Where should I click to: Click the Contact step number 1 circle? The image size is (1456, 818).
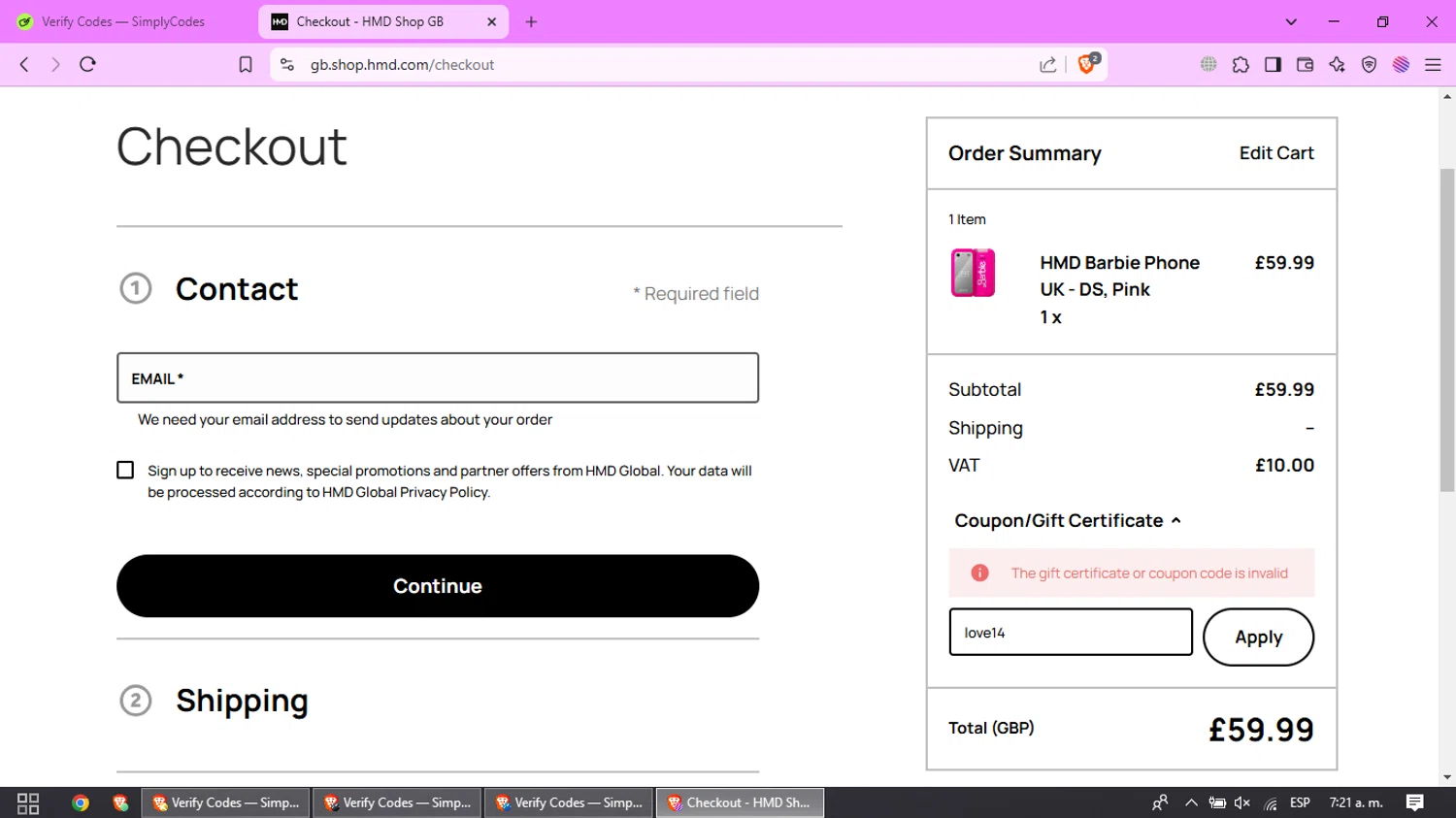coord(136,288)
